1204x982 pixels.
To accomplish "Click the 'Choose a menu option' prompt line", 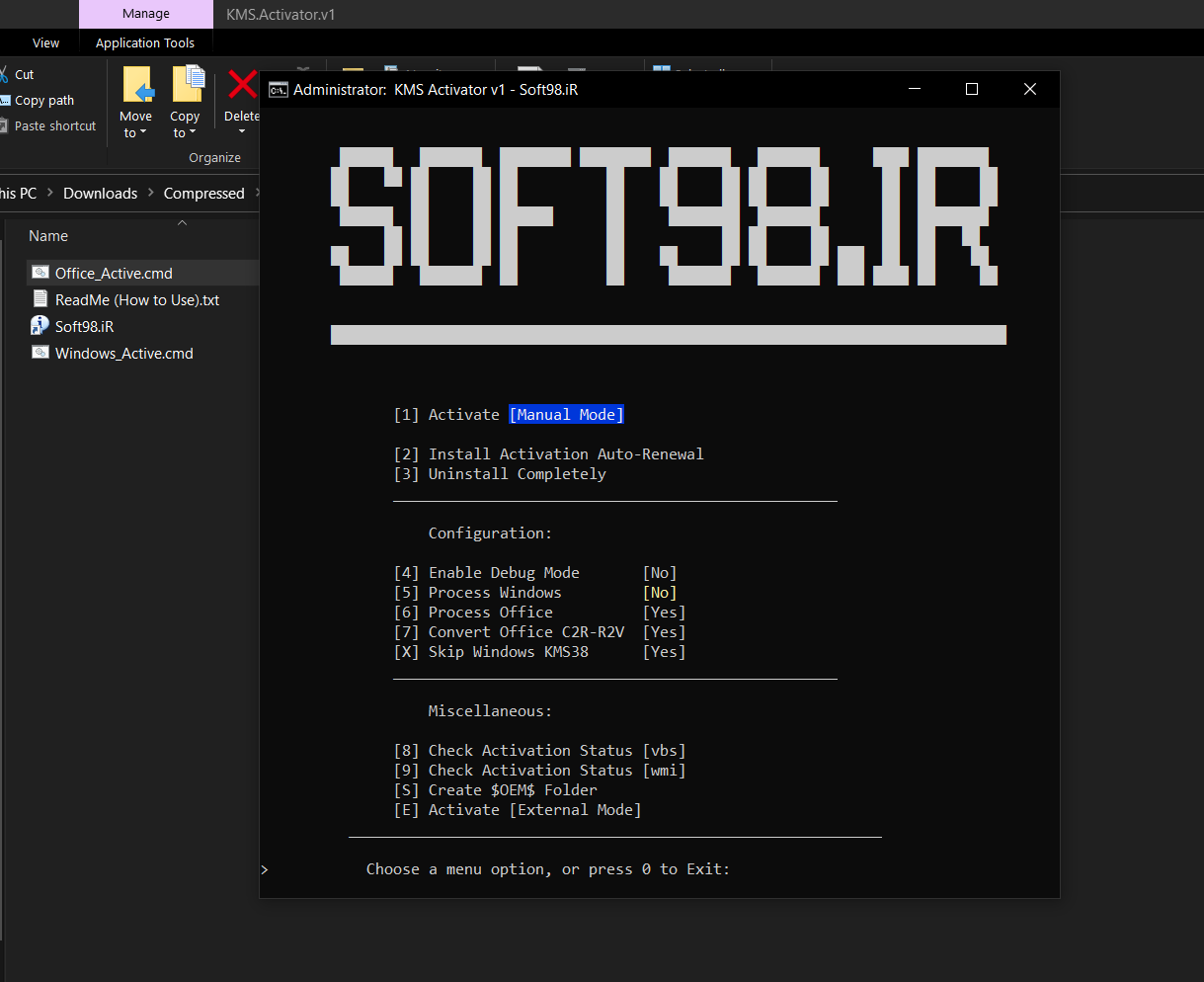I will point(548,869).
